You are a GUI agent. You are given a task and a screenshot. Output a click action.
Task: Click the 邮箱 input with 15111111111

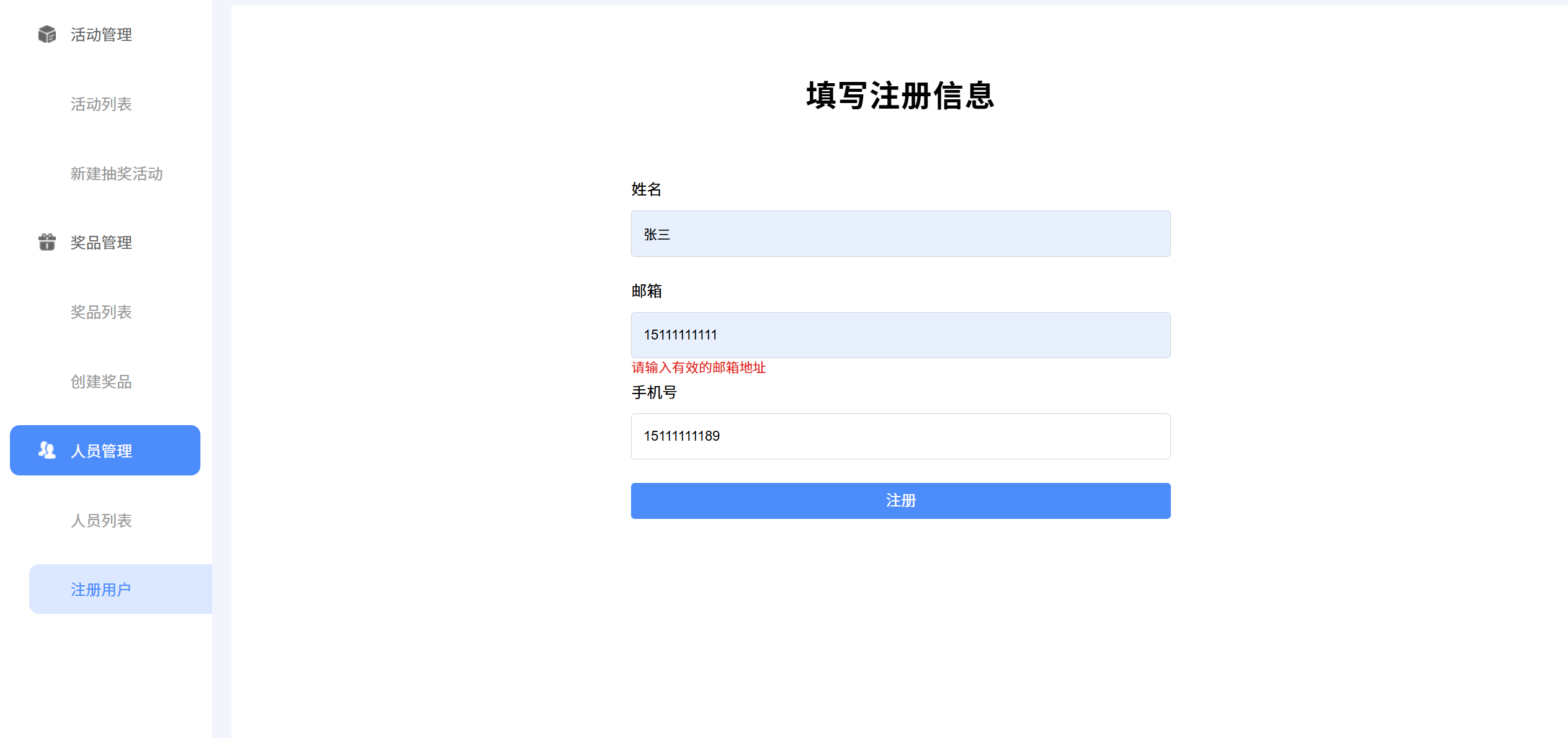coord(900,335)
